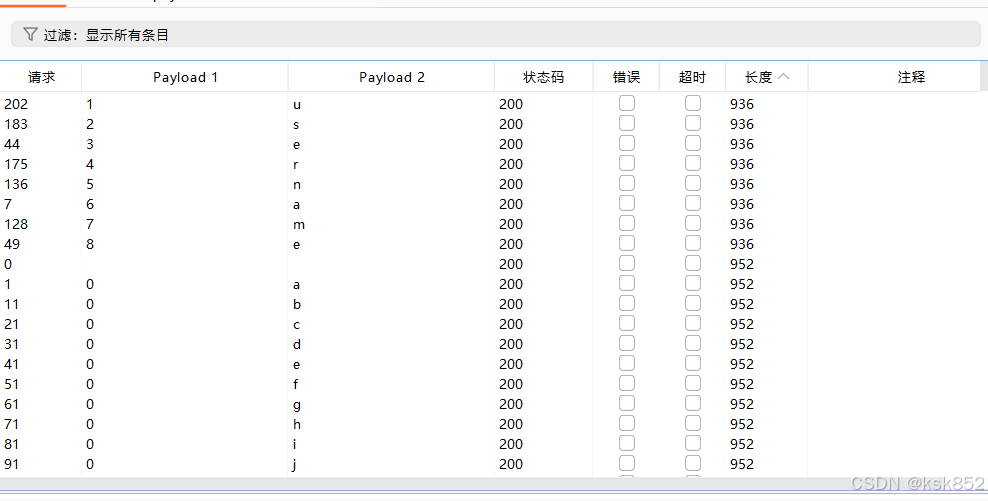The height and width of the screenshot is (501, 988).
Task: Click Payload 2 value 'r'
Action: (x=296, y=164)
